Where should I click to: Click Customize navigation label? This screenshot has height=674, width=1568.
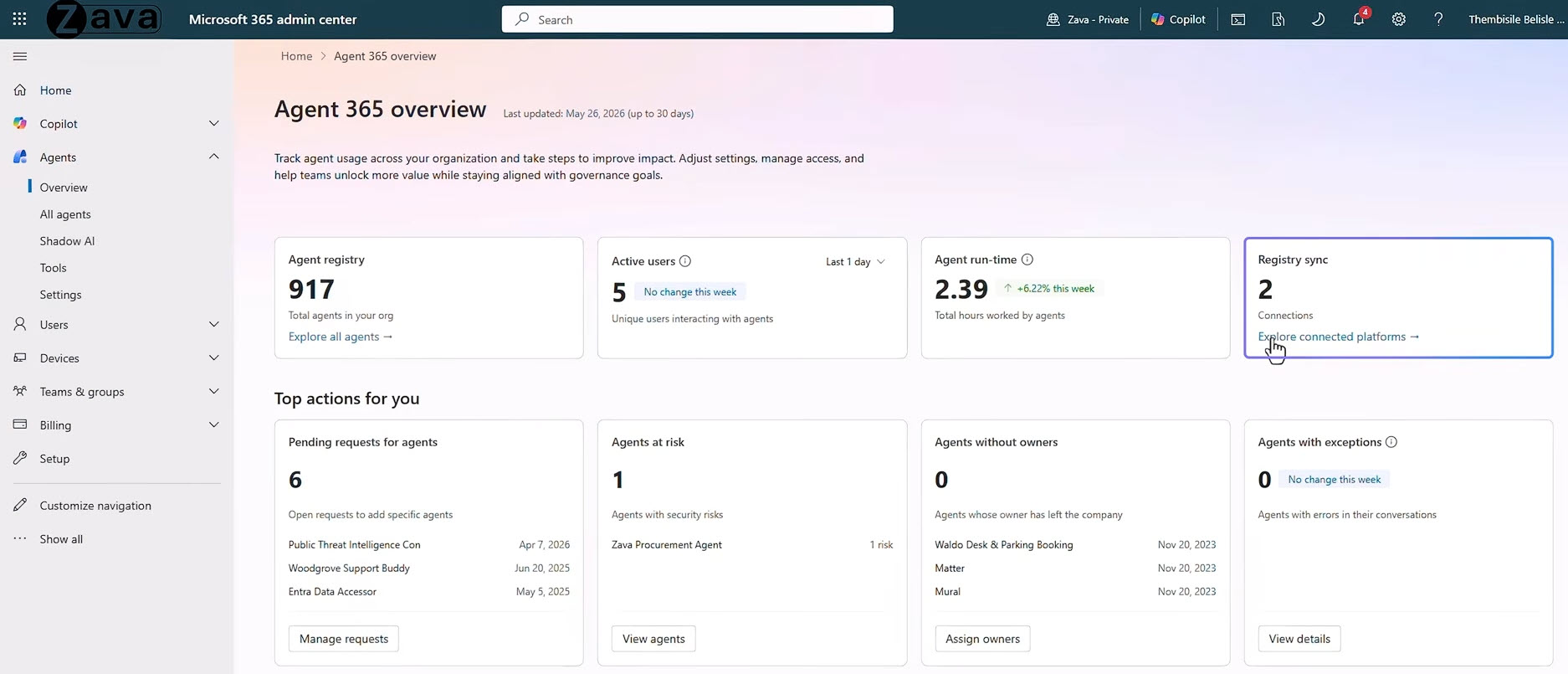[x=95, y=506]
